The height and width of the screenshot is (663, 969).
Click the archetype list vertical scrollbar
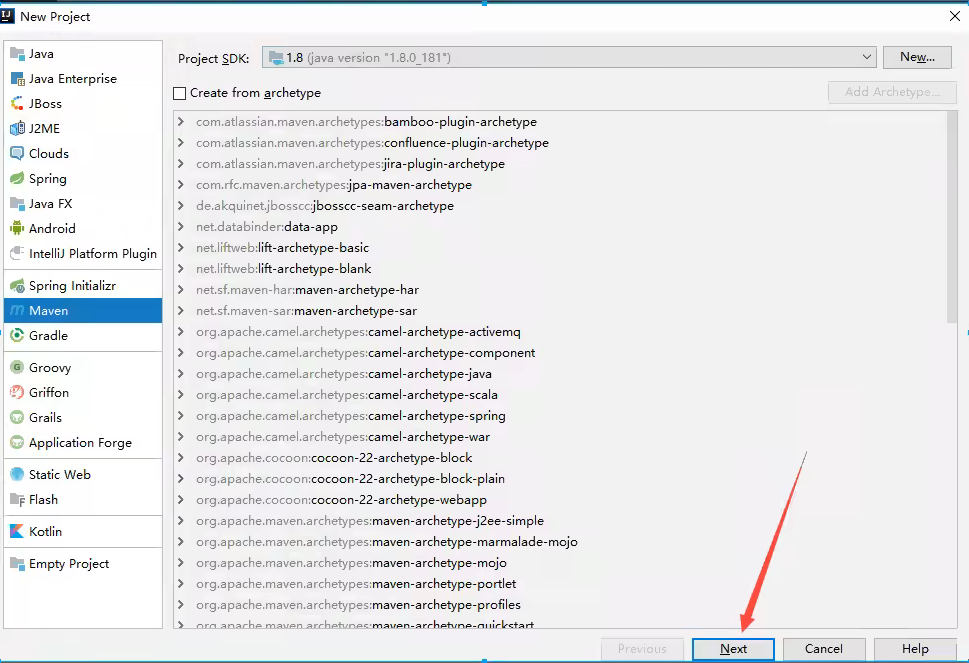tap(952, 217)
